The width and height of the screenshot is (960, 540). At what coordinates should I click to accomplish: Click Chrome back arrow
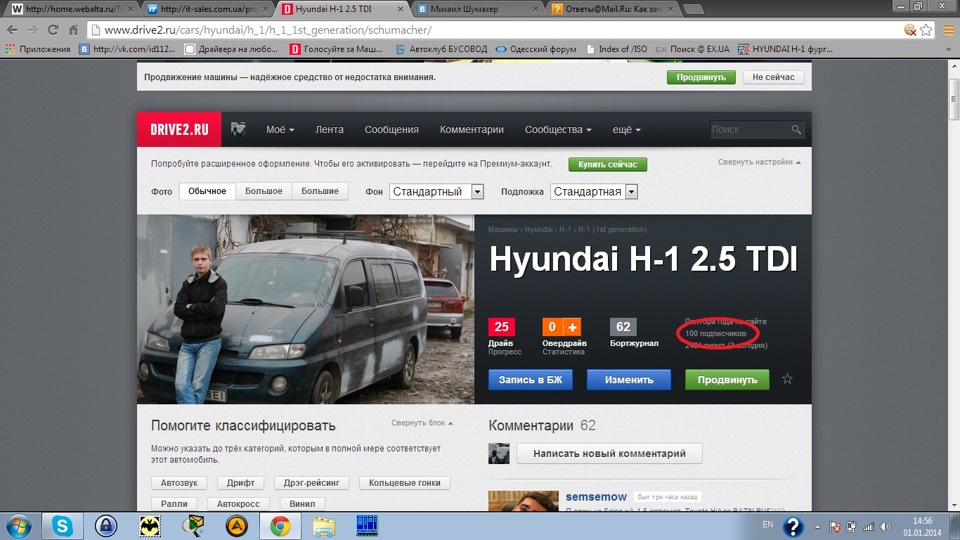point(12,30)
